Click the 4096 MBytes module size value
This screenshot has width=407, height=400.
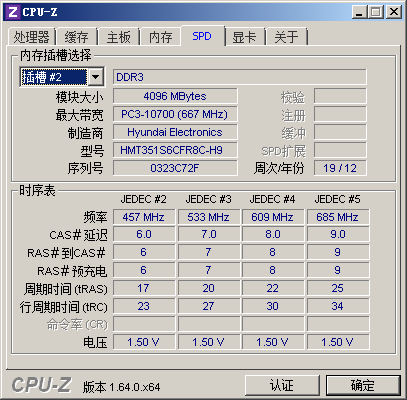coord(175,96)
